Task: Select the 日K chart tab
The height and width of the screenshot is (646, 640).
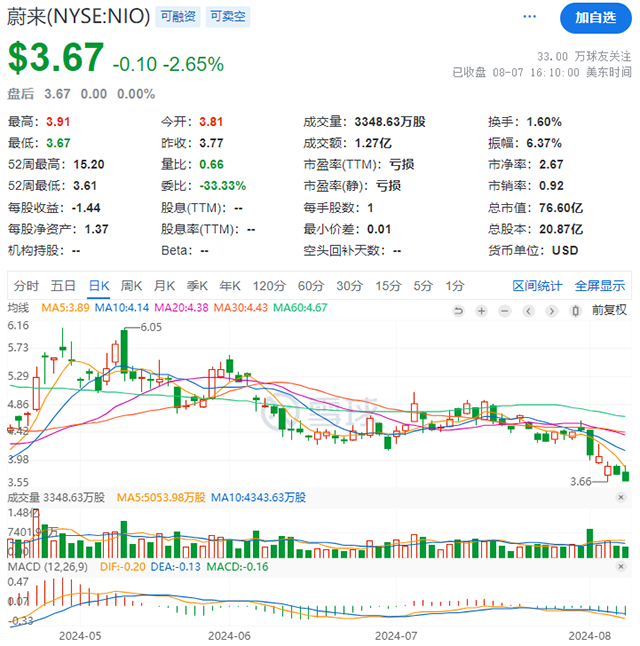Action: click(x=99, y=286)
